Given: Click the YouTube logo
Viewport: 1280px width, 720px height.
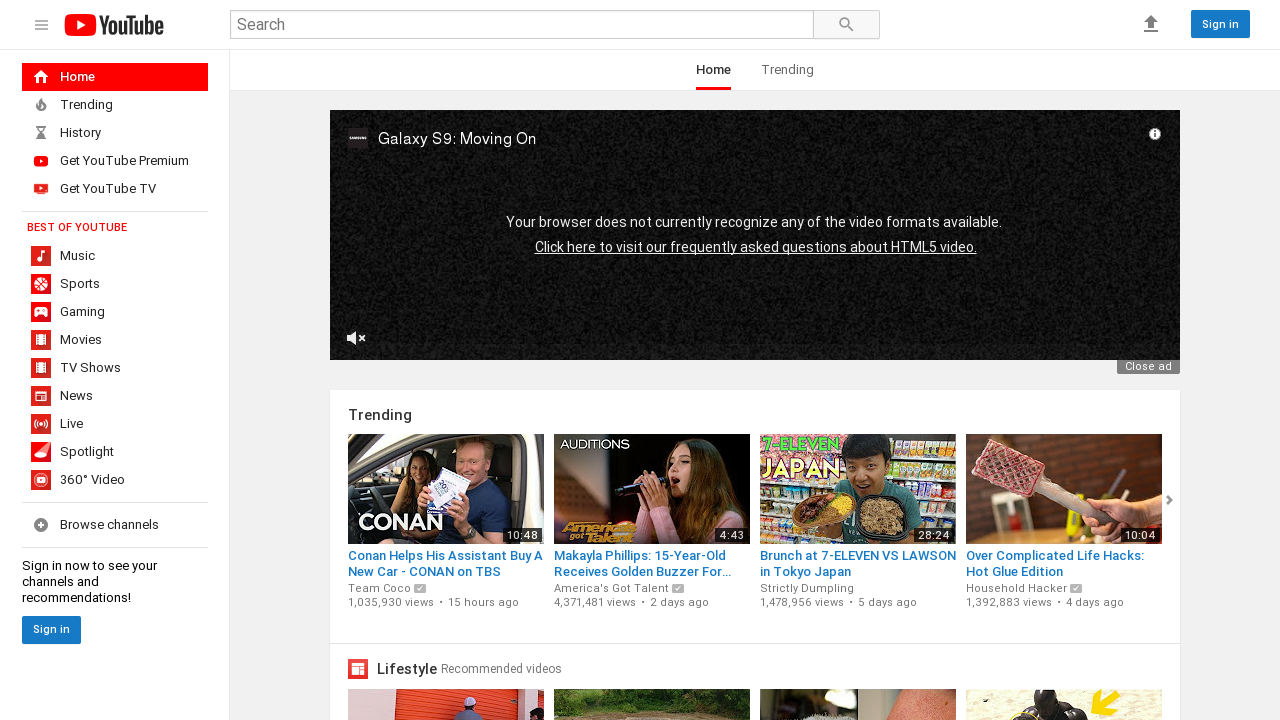Looking at the screenshot, I should [x=114, y=25].
